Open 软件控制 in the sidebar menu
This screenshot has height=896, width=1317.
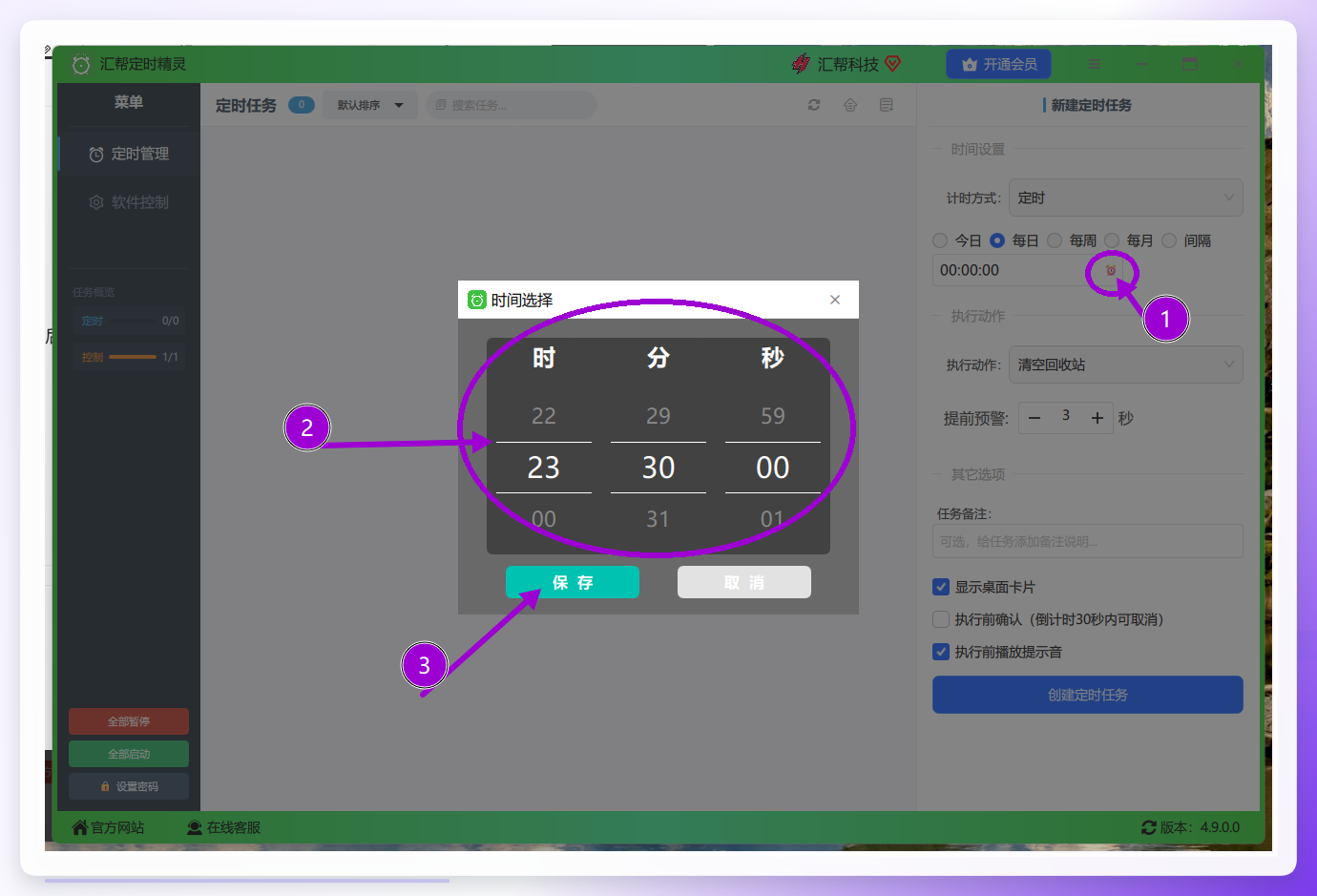pos(129,202)
